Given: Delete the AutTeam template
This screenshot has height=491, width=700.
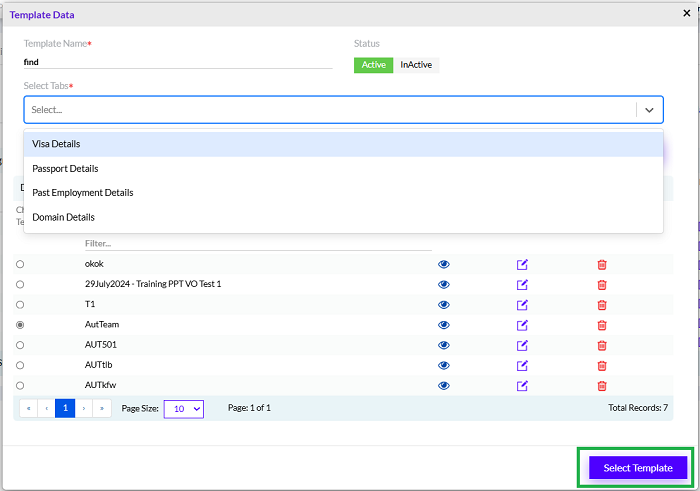Looking at the screenshot, I should 602,325.
